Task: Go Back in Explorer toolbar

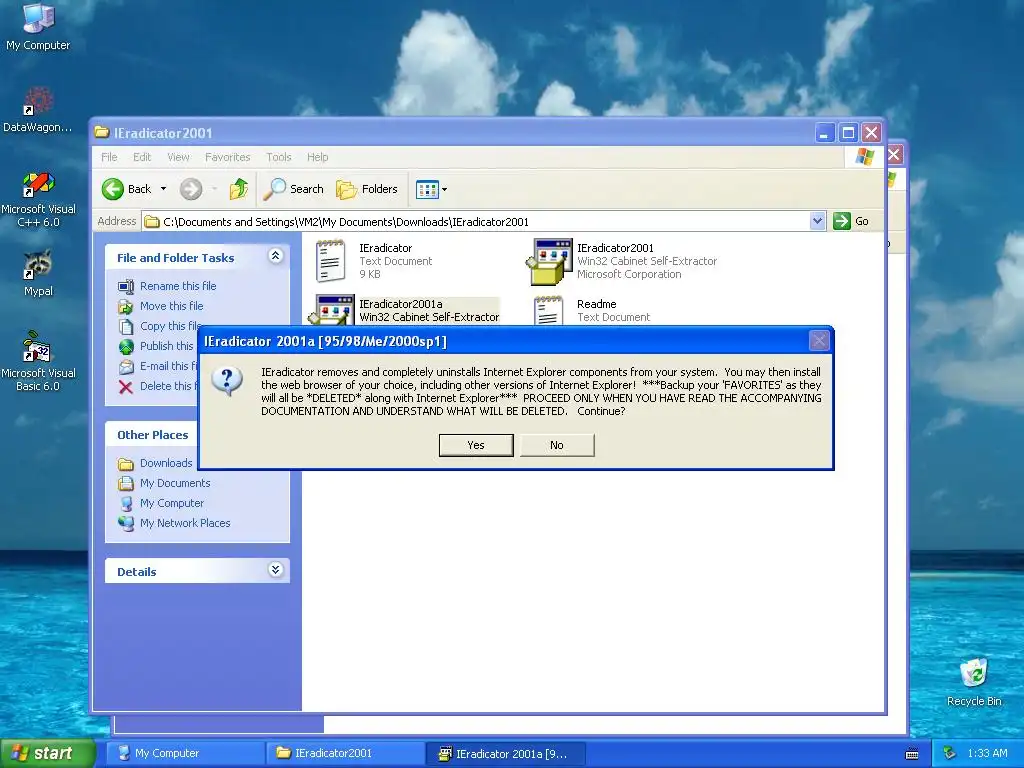Action: (127, 189)
